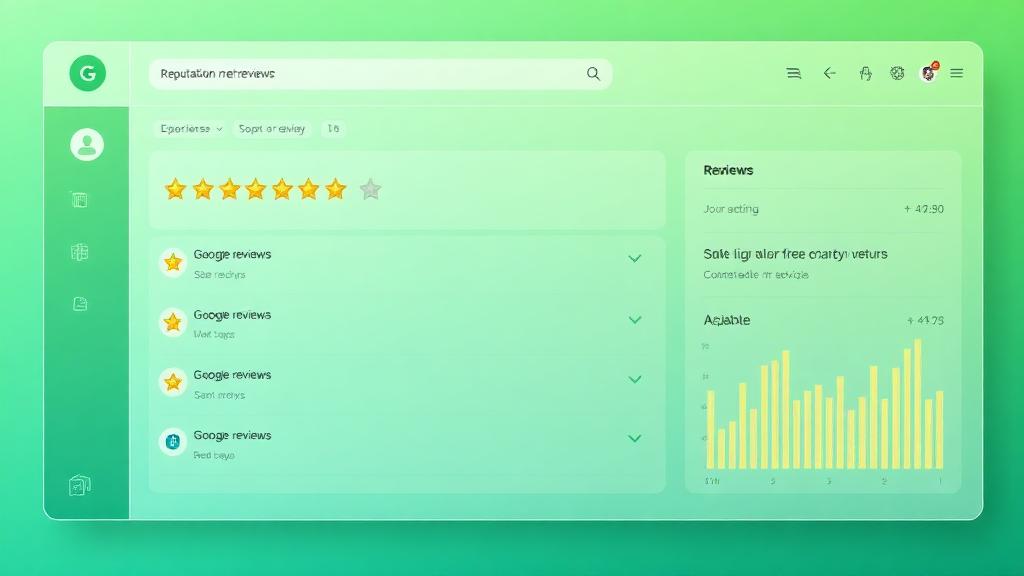
Task: Go back with the left arrow icon
Action: (x=829, y=73)
